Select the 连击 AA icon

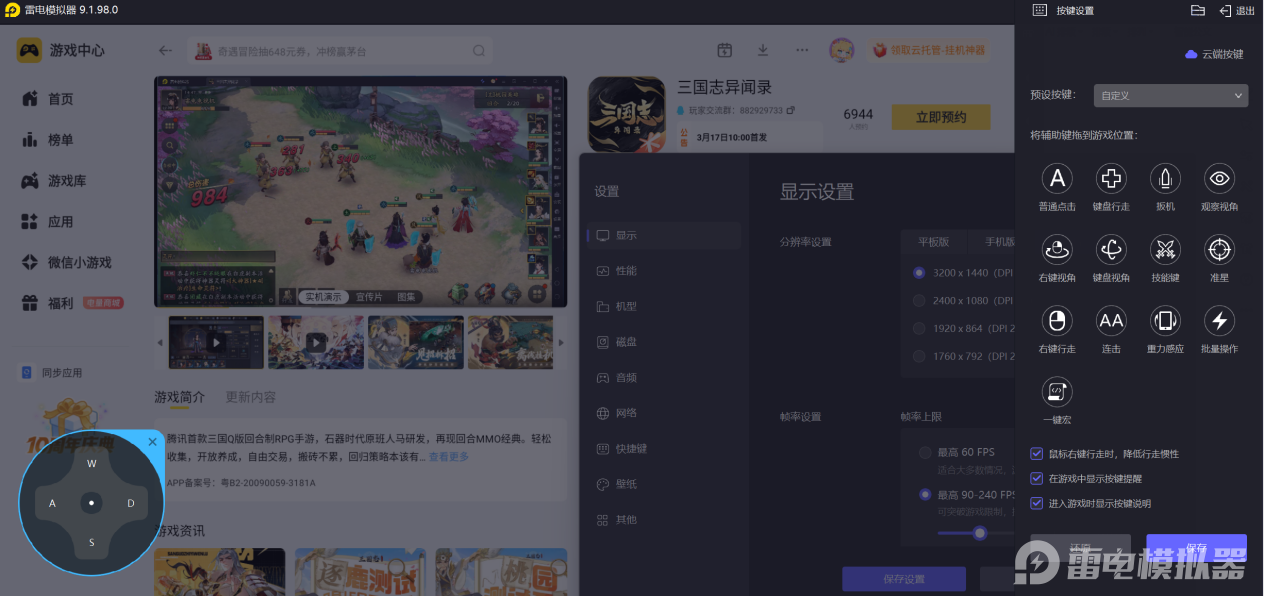(1111, 321)
